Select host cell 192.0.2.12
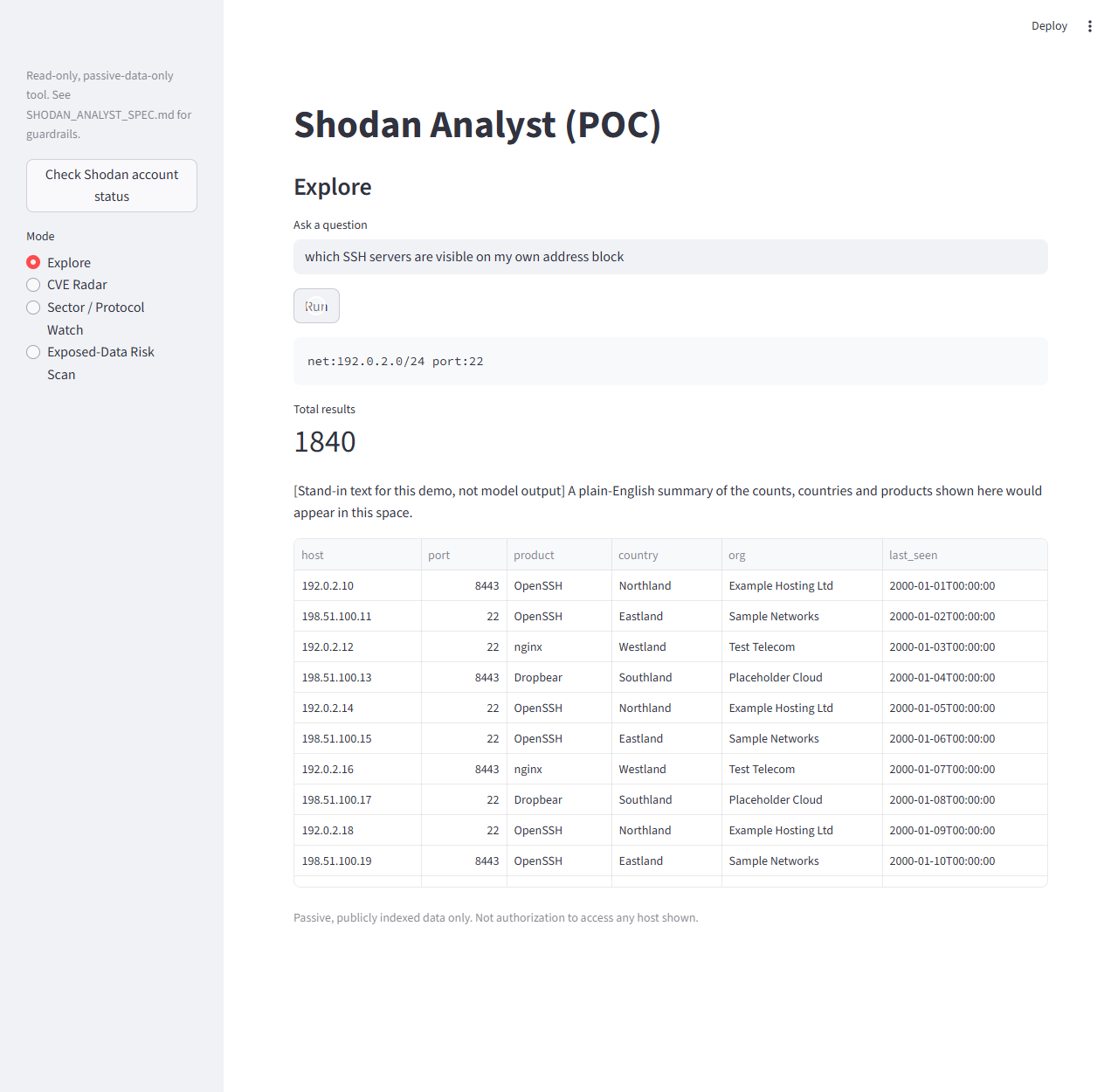This screenshot has height=1092, width=1118. (357, 646)
